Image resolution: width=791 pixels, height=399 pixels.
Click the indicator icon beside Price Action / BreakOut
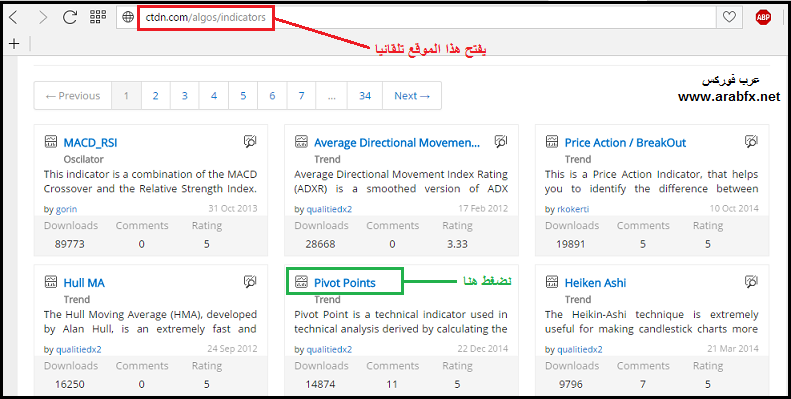pyautogui.click(x=552, y=142)
